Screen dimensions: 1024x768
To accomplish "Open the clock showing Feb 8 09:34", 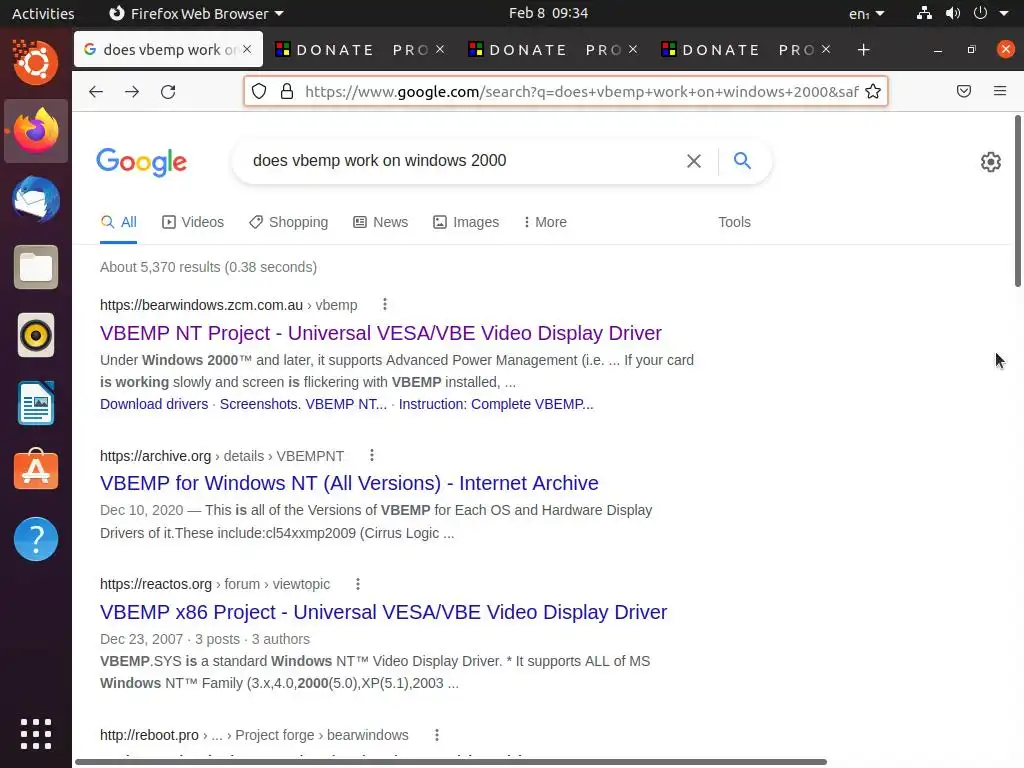I will click(x=548, y=13).
